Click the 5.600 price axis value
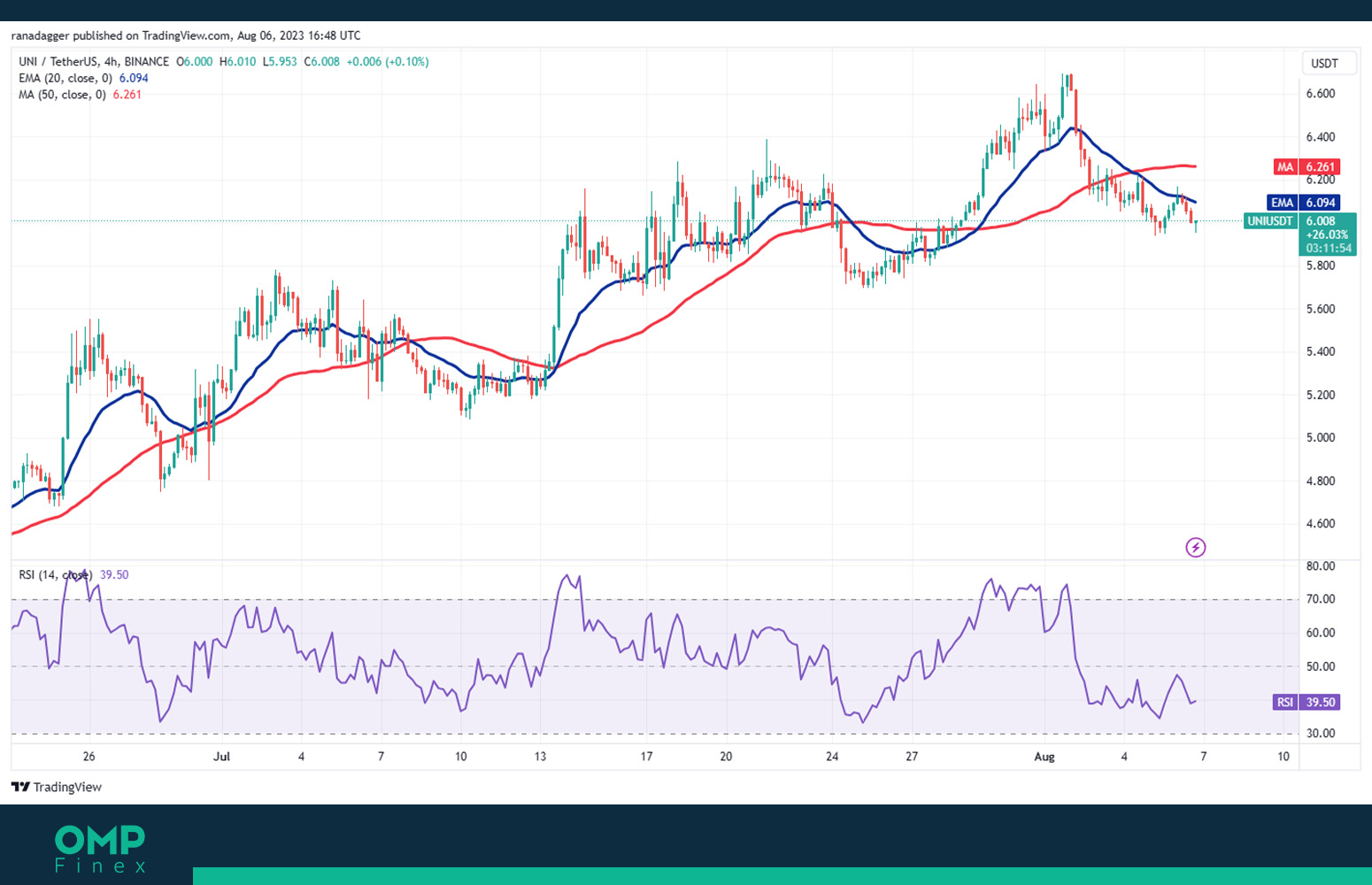Image resolution: width=1372 pixels, height=885 pixels. (x=1321, y=309)
